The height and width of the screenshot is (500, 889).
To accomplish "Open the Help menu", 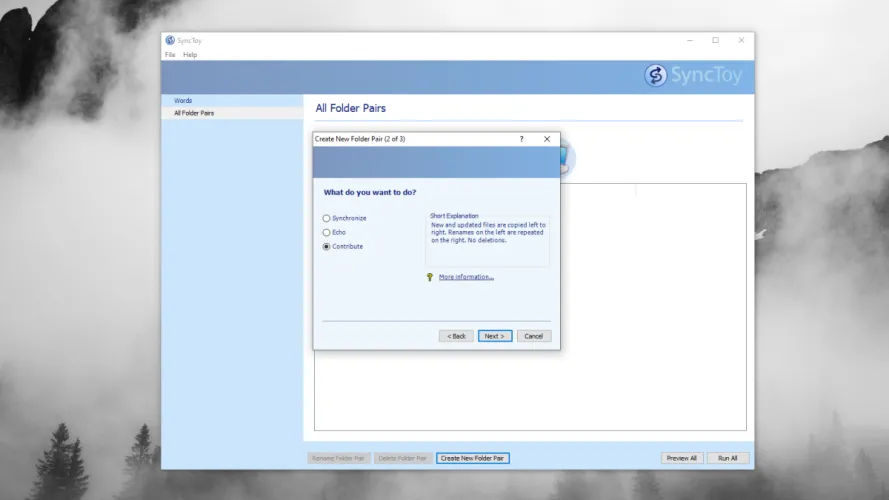I will 190,55.
